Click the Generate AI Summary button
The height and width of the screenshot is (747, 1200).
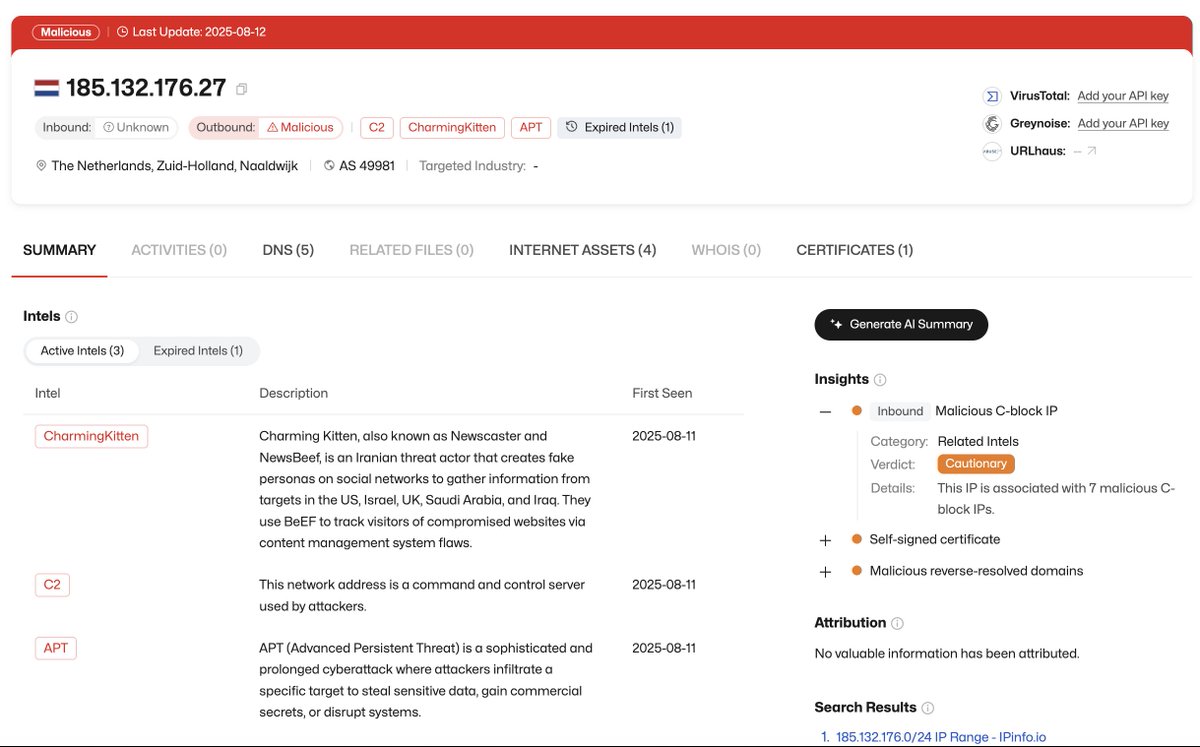click(x=901, y=324)
